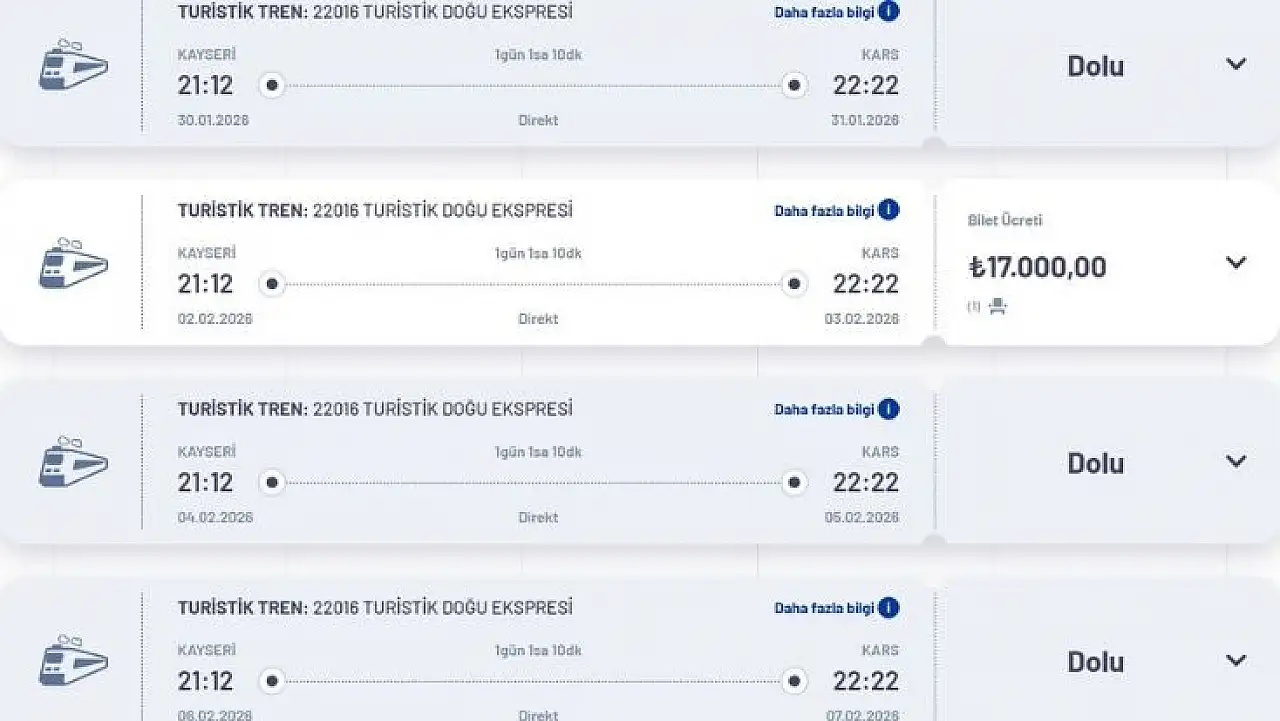
Task: Open 'Daha fazla bilgi' for 06.02.2026 train
Action: click(824, 608)
